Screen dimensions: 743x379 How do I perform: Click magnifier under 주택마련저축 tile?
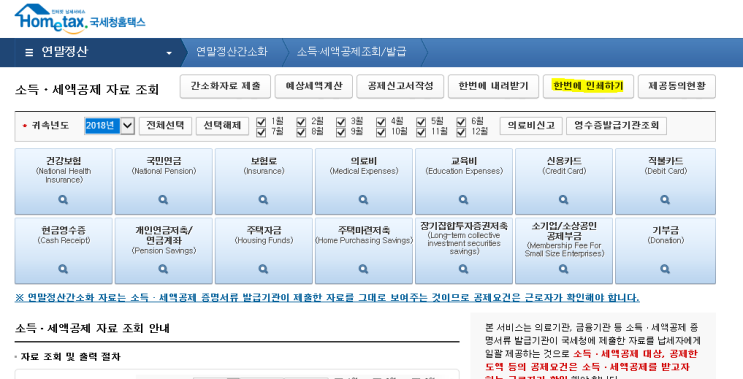(363, 269)
